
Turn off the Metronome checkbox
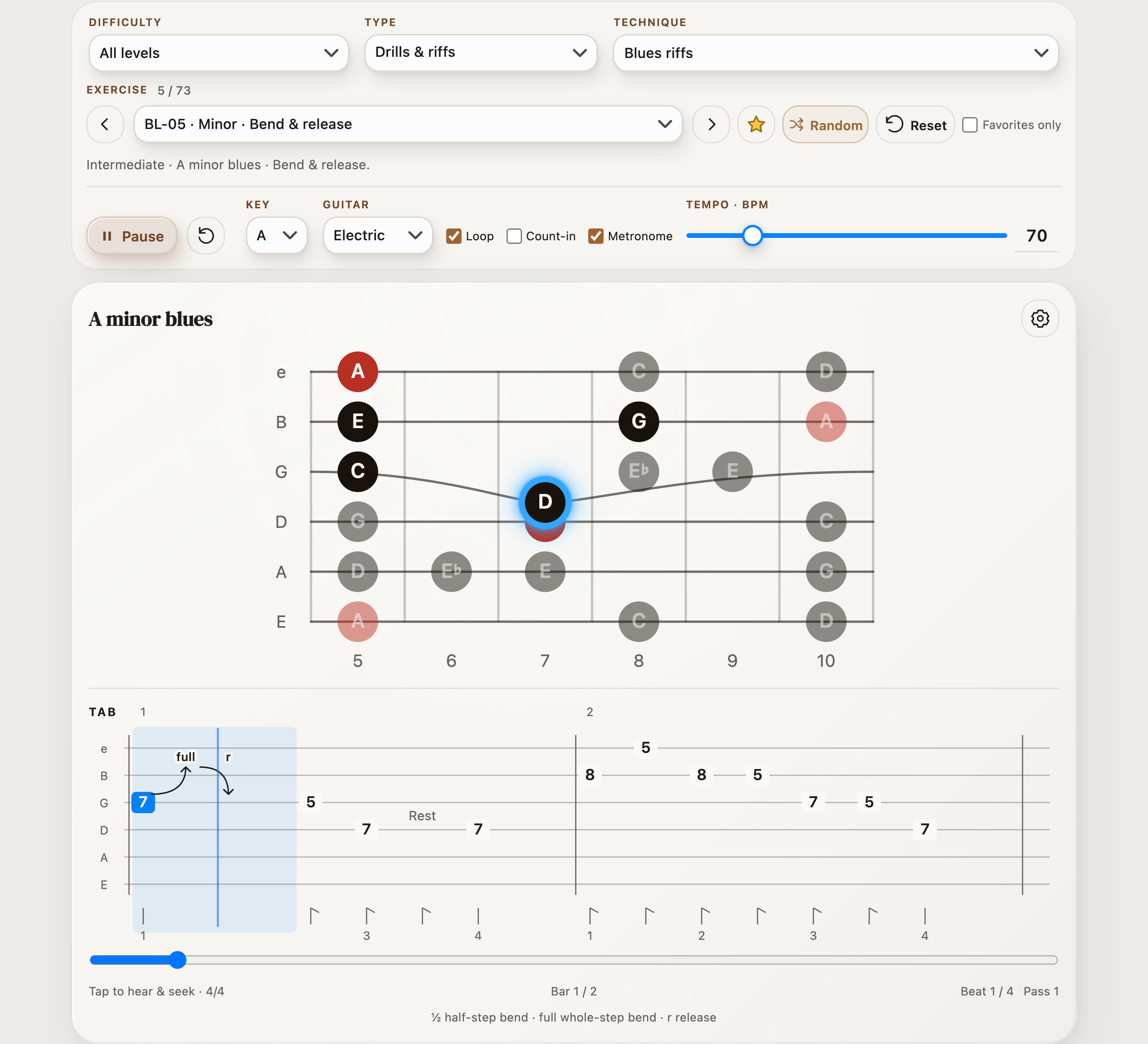pyautogui.click(x=596, y=236)
